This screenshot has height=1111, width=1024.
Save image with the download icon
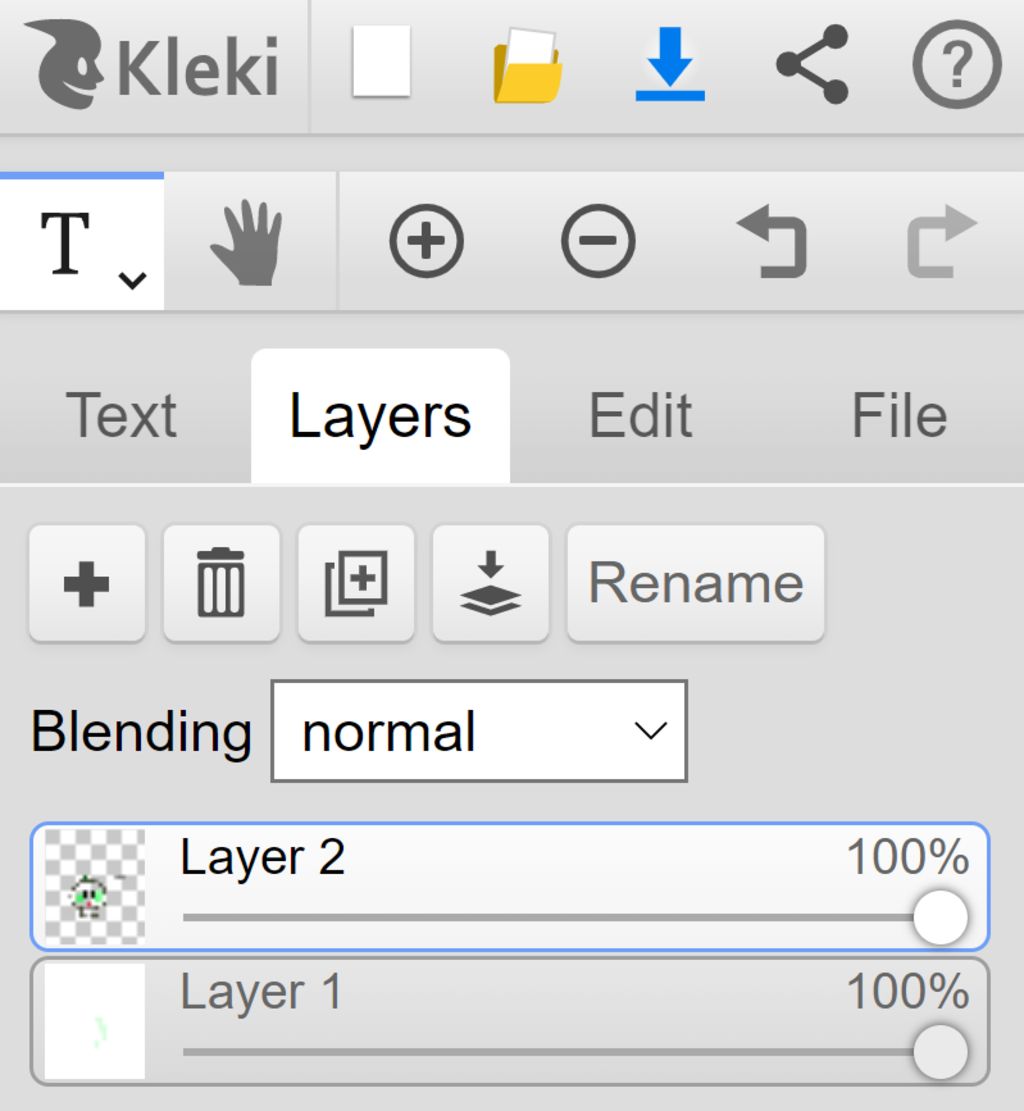670,64
